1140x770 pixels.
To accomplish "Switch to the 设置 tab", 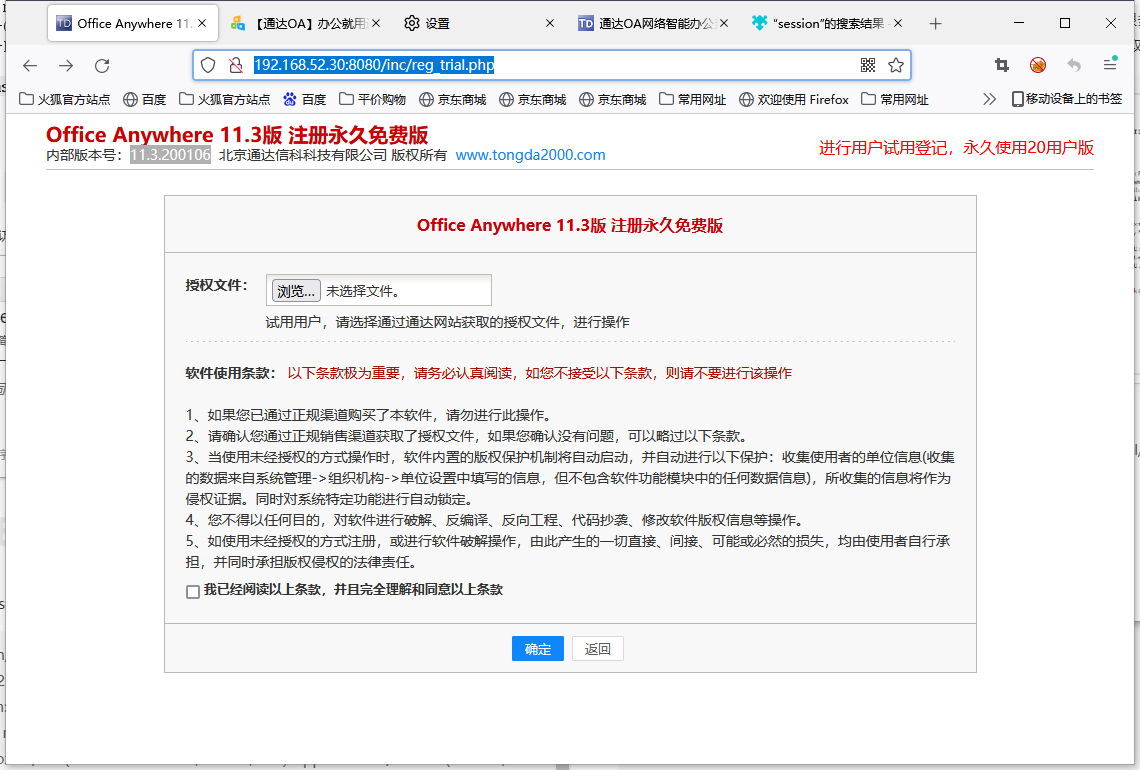I will (478, 23).
